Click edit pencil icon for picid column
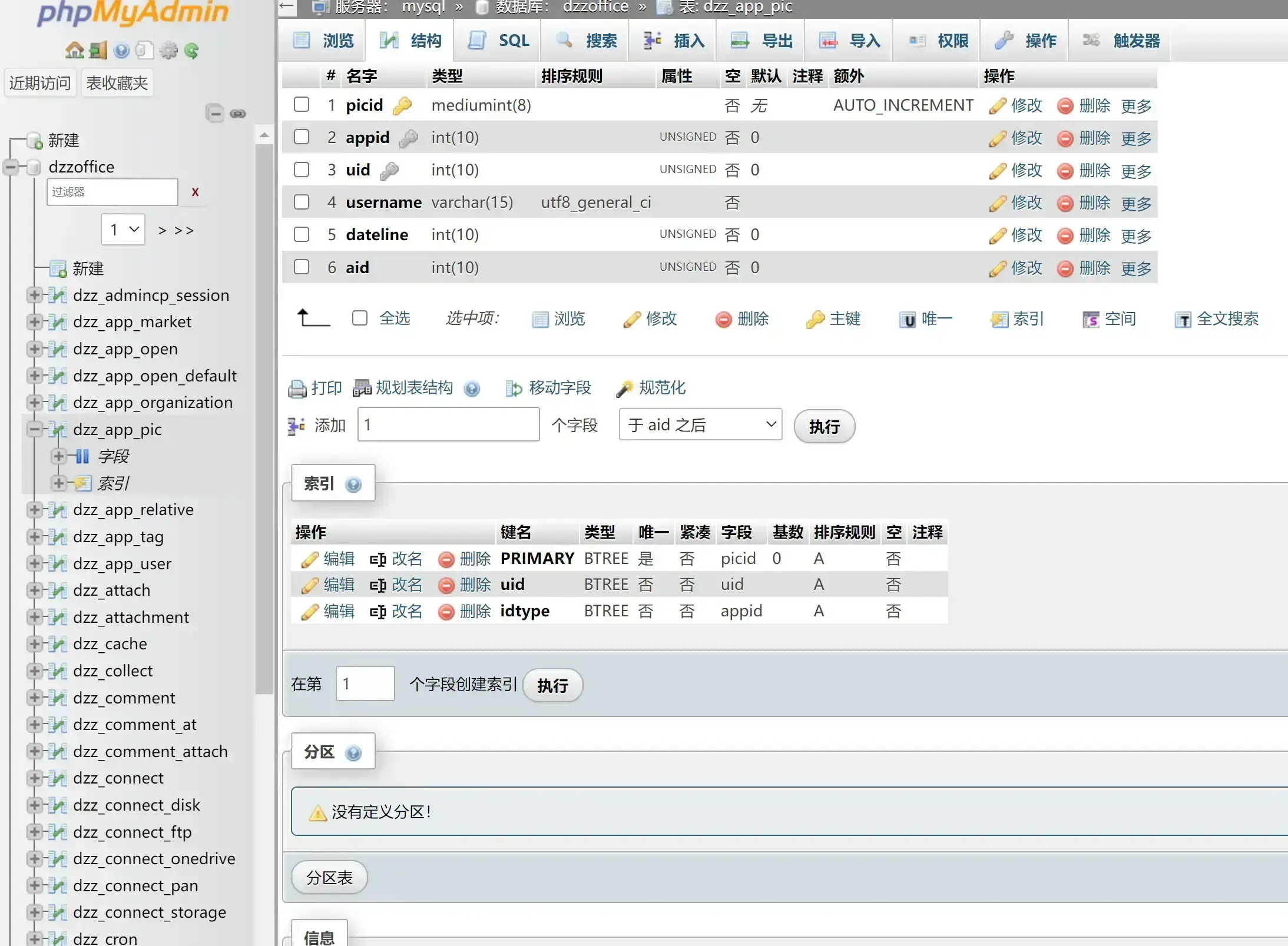 tap(998, 106)
